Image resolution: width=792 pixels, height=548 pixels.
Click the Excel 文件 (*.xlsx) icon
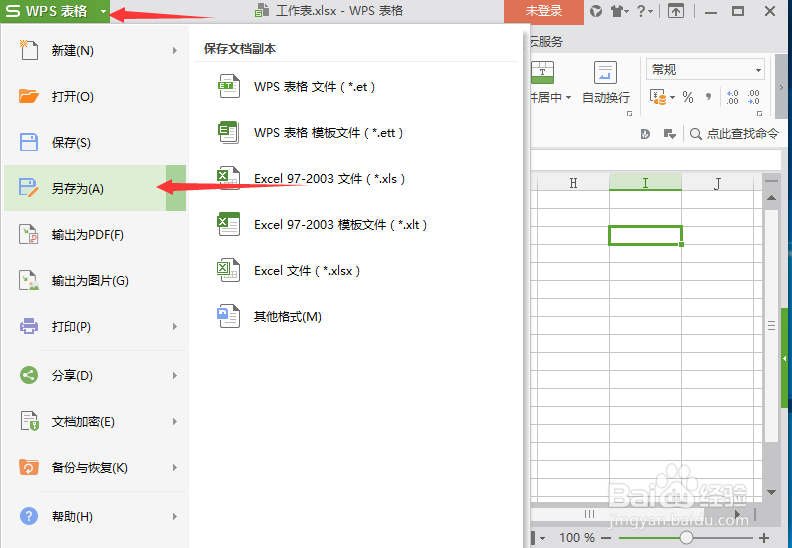[x=228, y=270]
